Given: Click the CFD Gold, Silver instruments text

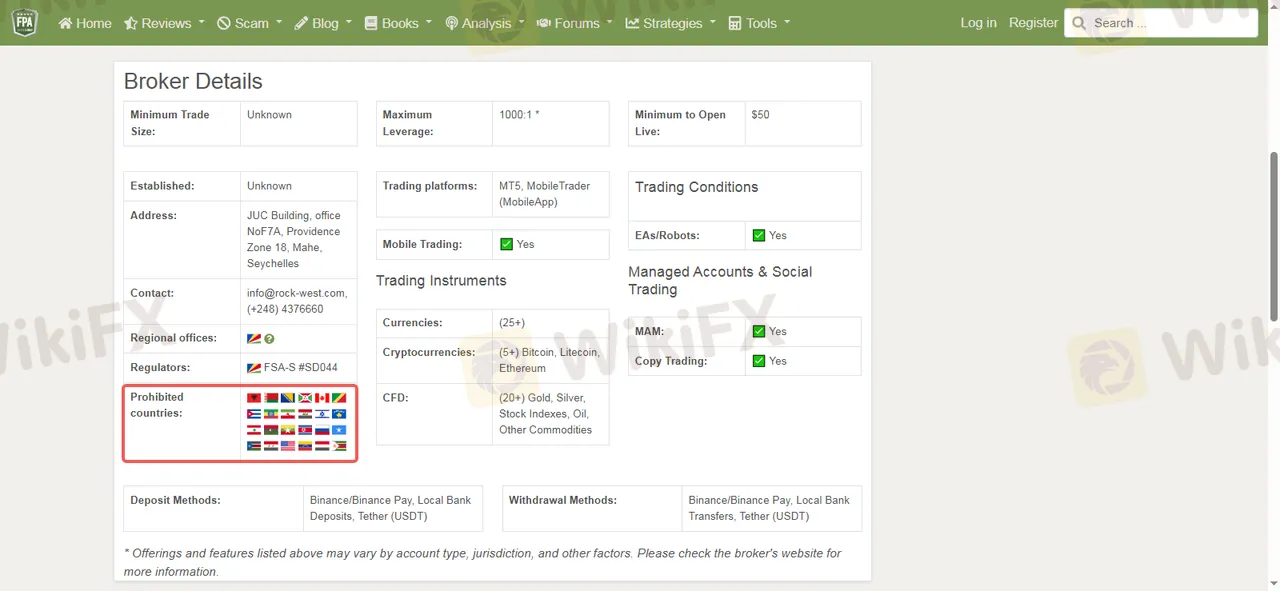Looking at the screenshot, I should [x=546, y=414].
